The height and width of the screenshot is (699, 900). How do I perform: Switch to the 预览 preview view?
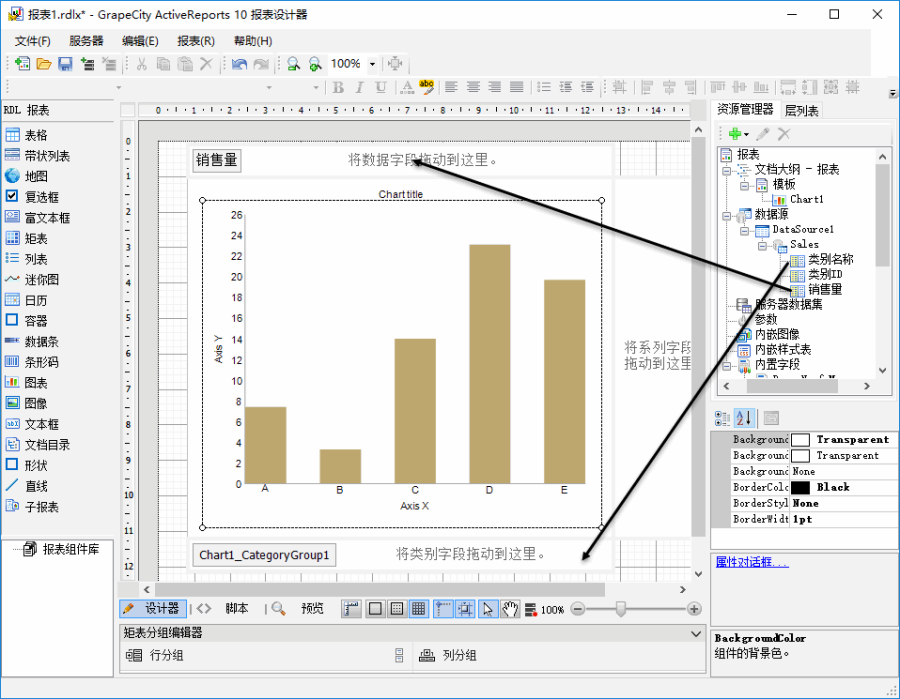pyautogui.click(x=312, y=608)
